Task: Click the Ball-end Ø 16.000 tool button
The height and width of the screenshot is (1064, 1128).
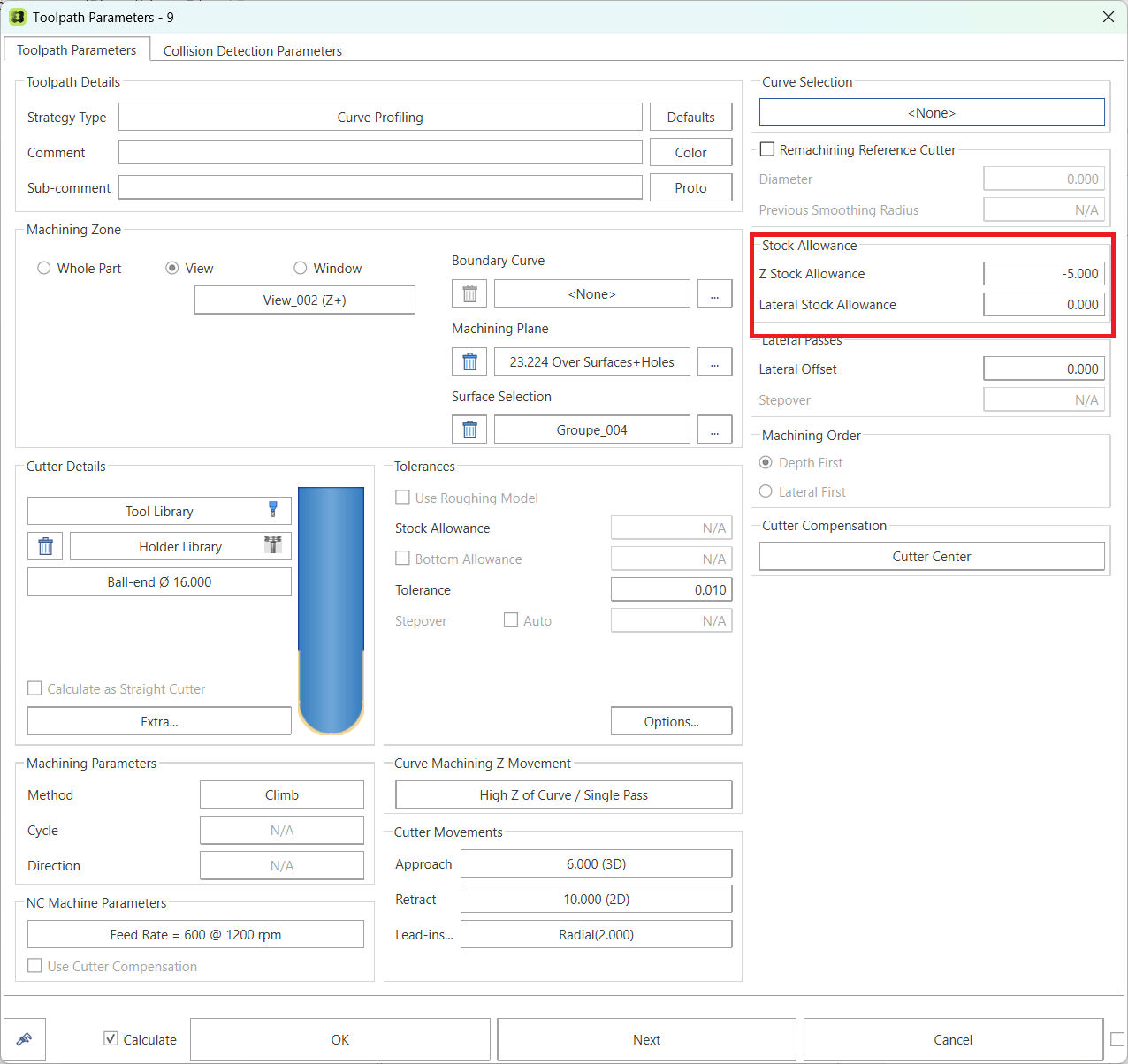Action: click(159, 581)
